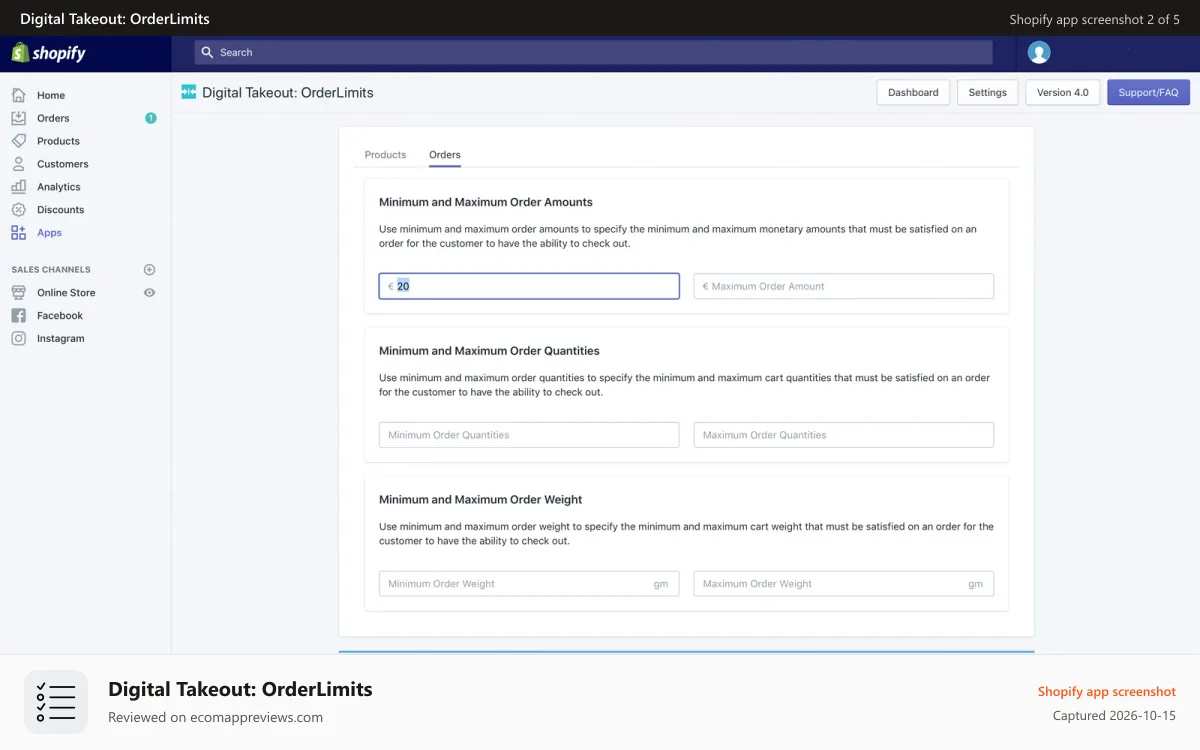The height and width of the screenshot is (750, 1200).
Task: Click heading Minimum and Maximum Order Quantities
Action: tap(489, 351)
